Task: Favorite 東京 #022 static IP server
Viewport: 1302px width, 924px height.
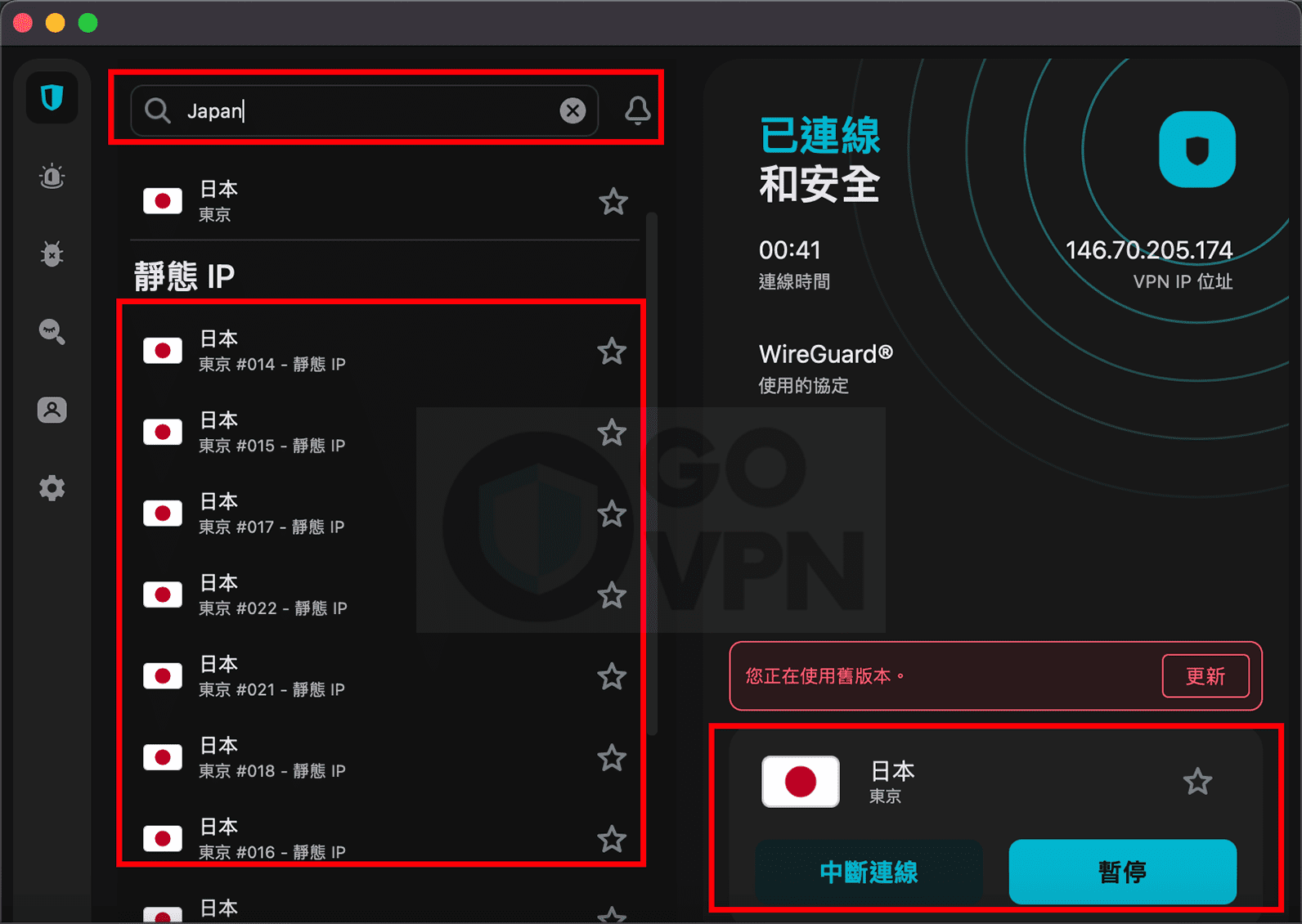Action: [612, 594]
